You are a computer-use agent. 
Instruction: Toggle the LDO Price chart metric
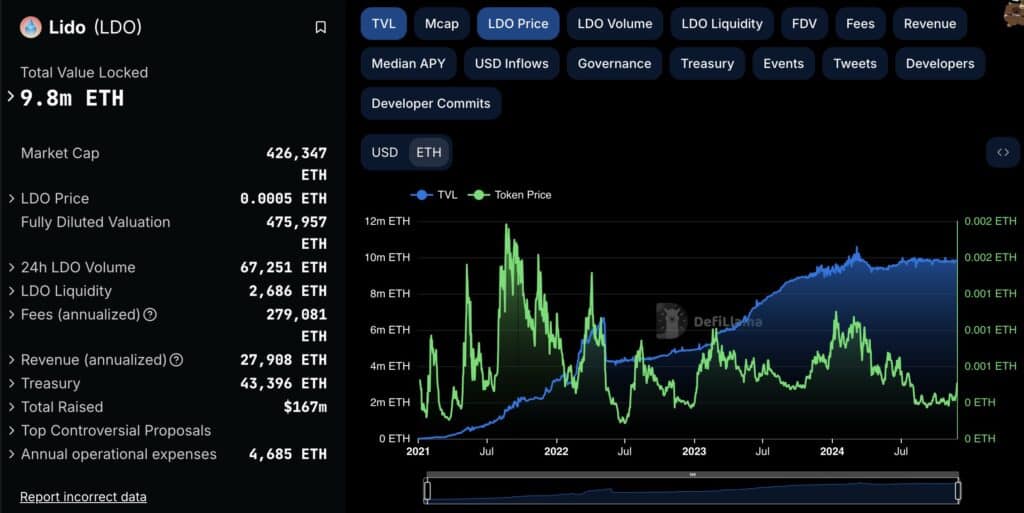(518, 23)
